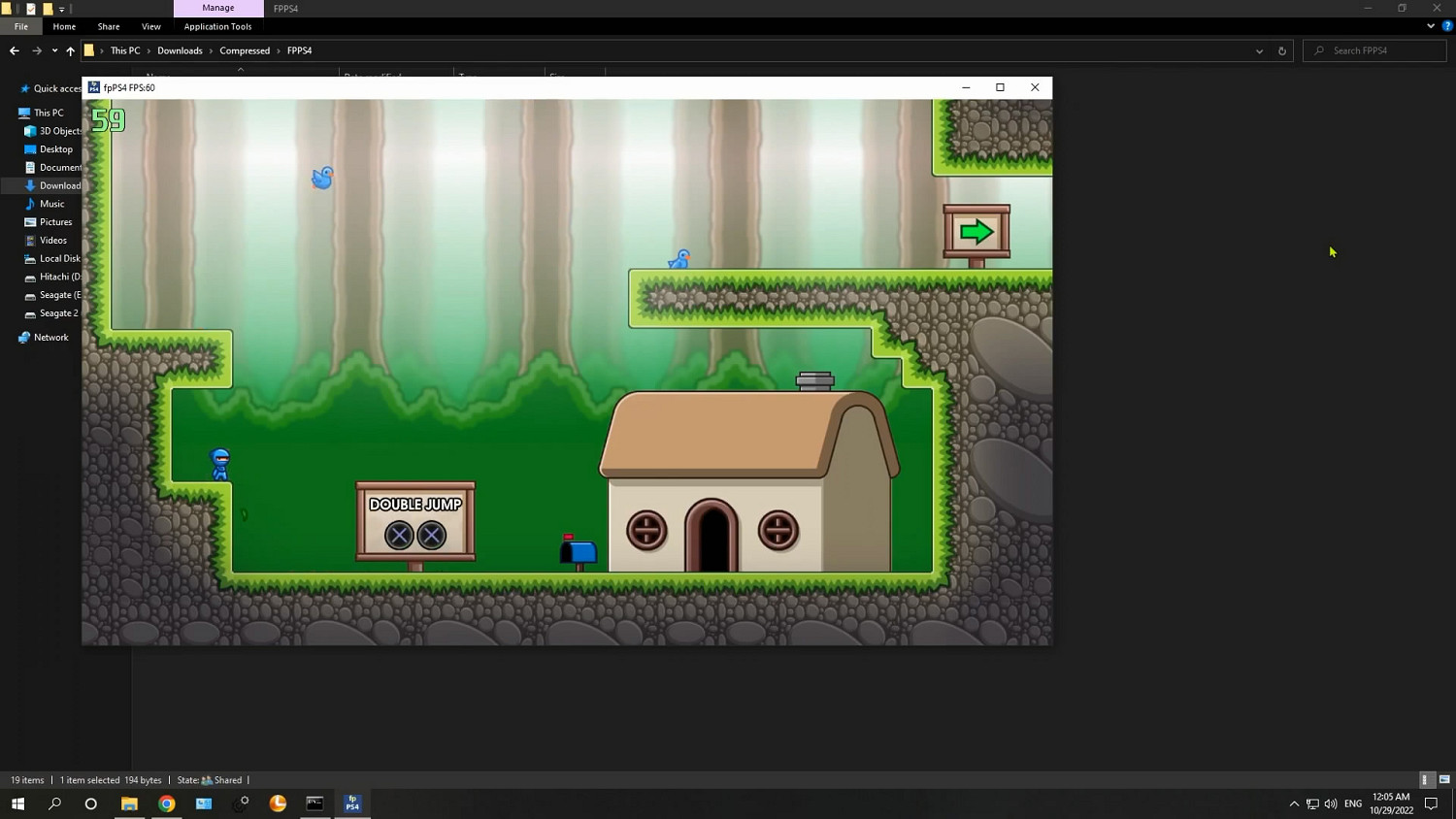Click the blue Help question mark icon
The height and width of the screenshot is (819, 1456).
pyautogui.click(x=1446, y=26)
